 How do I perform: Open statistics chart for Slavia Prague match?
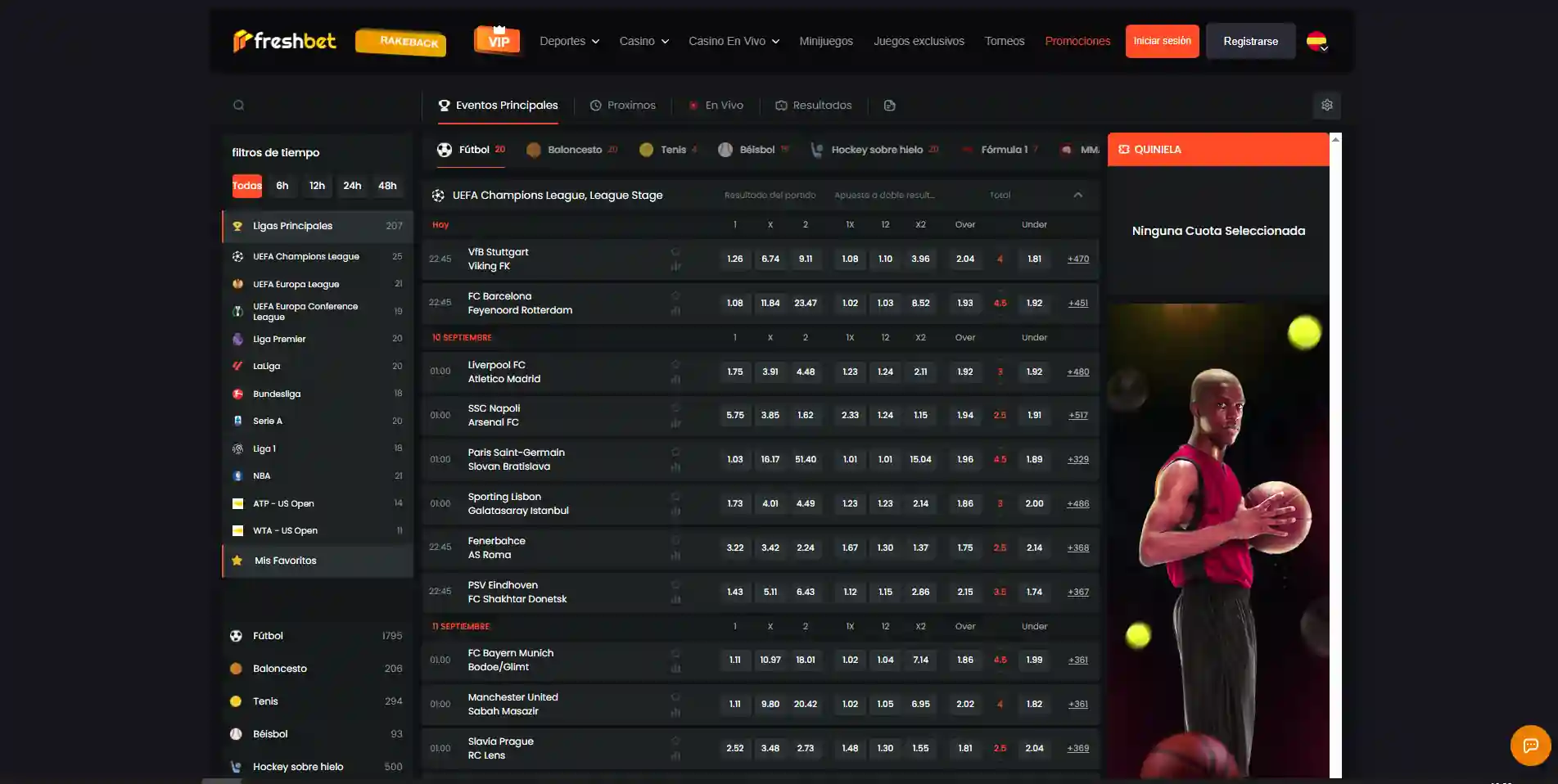pyautogui.click(x=675, y=756)
